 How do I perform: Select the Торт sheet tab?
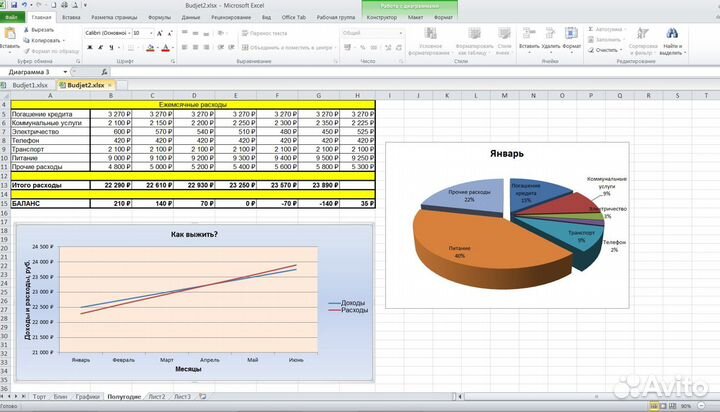click(39, 396)
